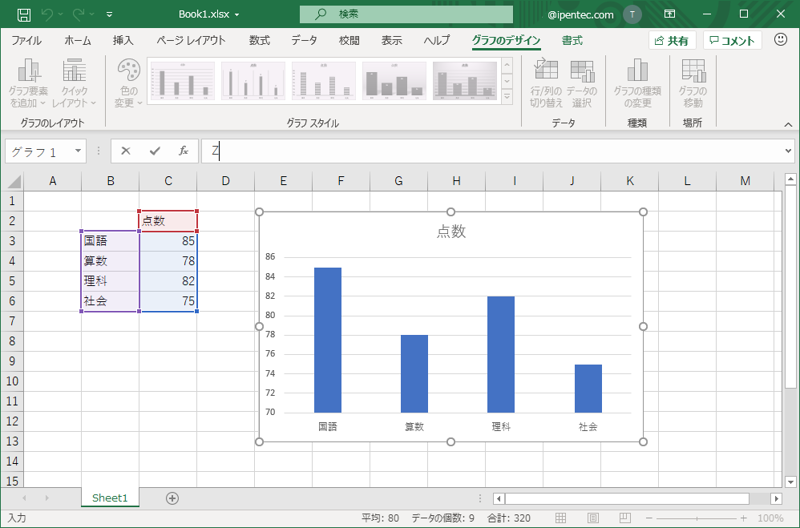Click the smiley feedback icon
Viewport: 800px width, 528px height.
point(781,39)
